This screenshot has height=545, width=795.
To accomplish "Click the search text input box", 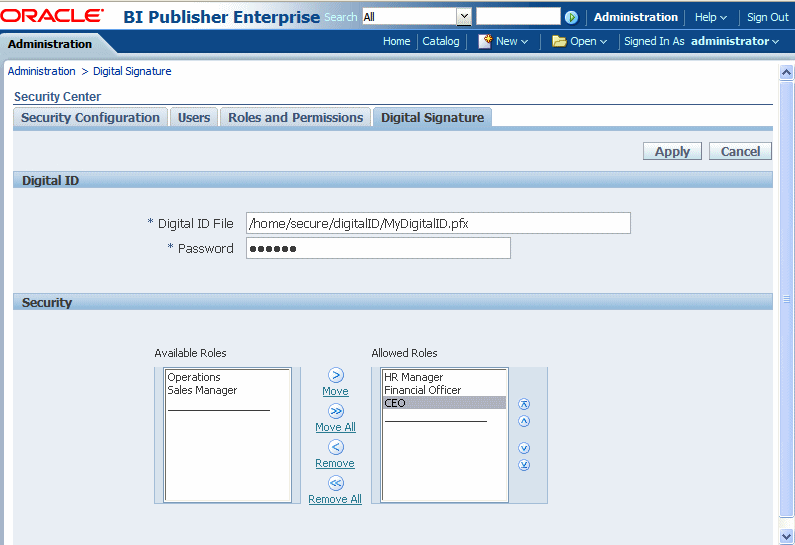I will (518, 17).
